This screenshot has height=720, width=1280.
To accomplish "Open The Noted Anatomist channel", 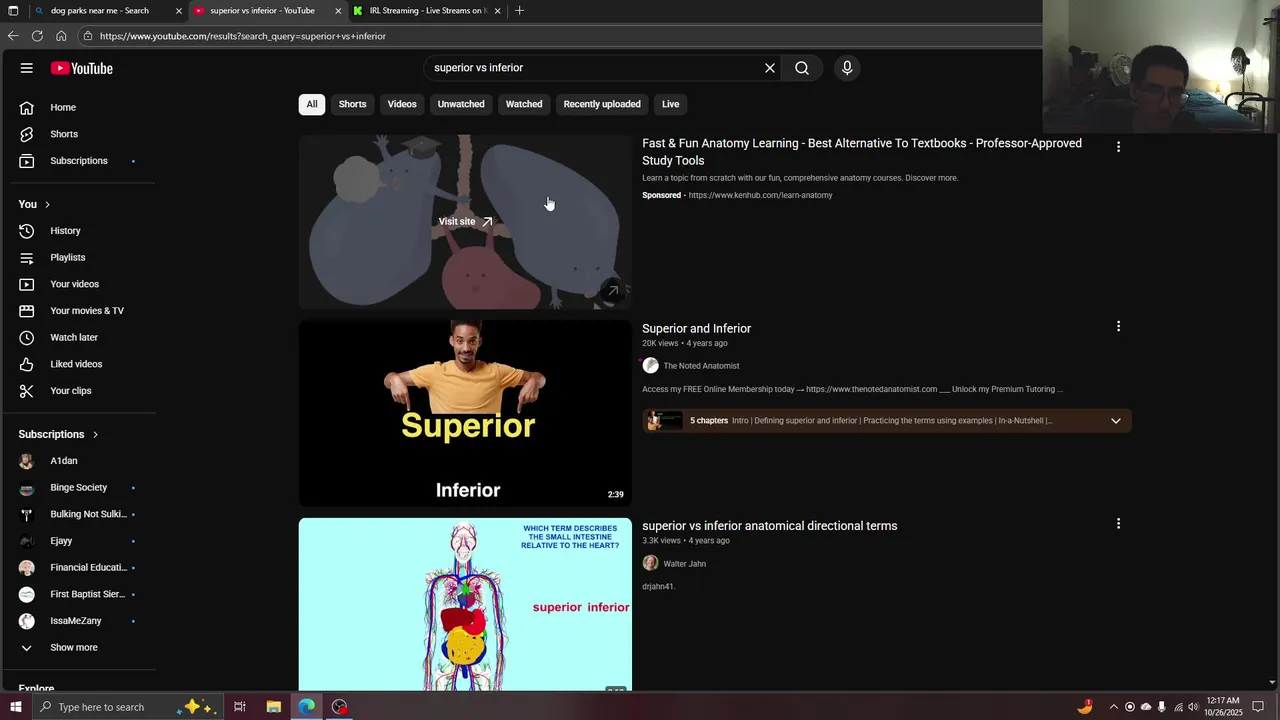I will (701, 366).
